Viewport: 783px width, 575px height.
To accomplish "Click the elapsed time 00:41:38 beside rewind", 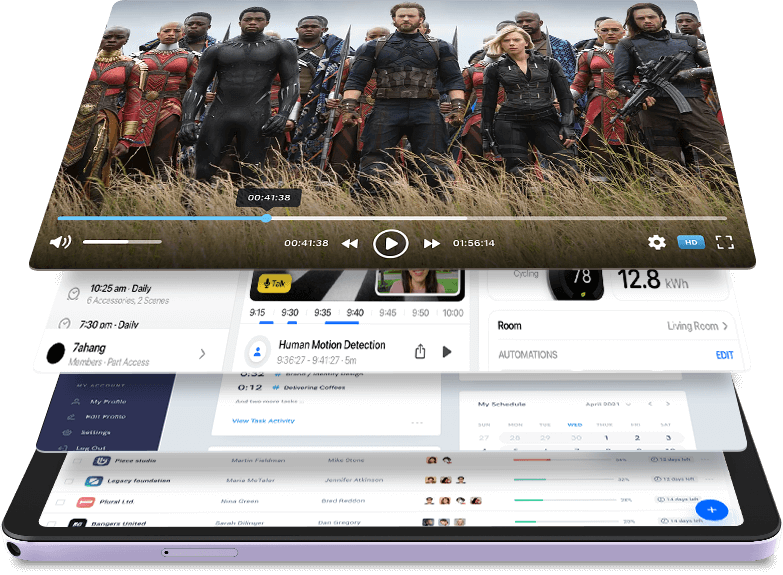I will [x=306, y=243].
